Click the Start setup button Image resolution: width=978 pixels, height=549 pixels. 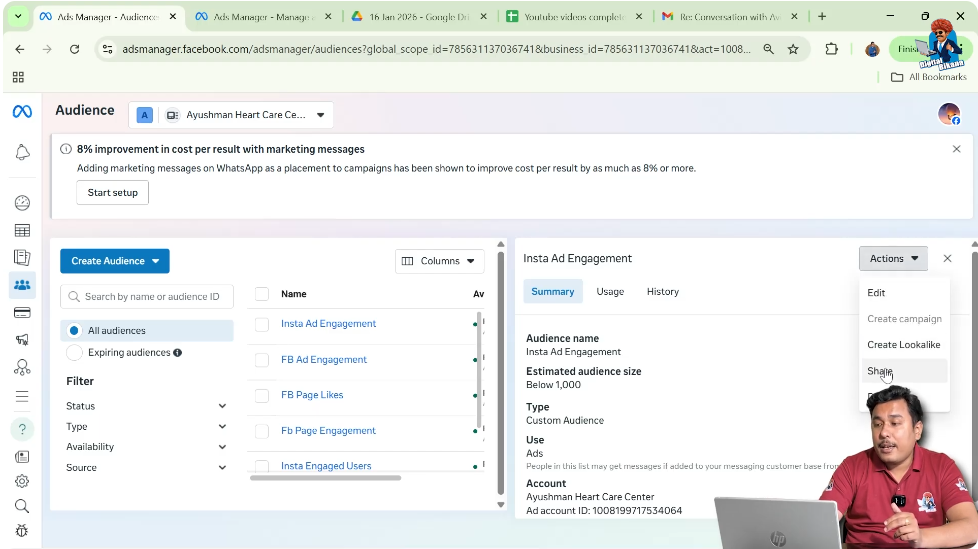(112, 193)
